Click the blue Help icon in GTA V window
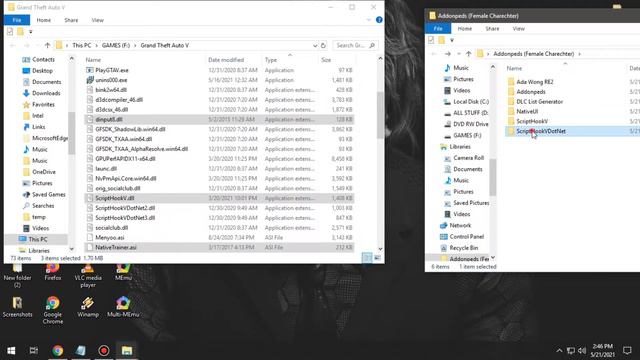The height and width of the screenshot is (360, 640). pos(379,20)
